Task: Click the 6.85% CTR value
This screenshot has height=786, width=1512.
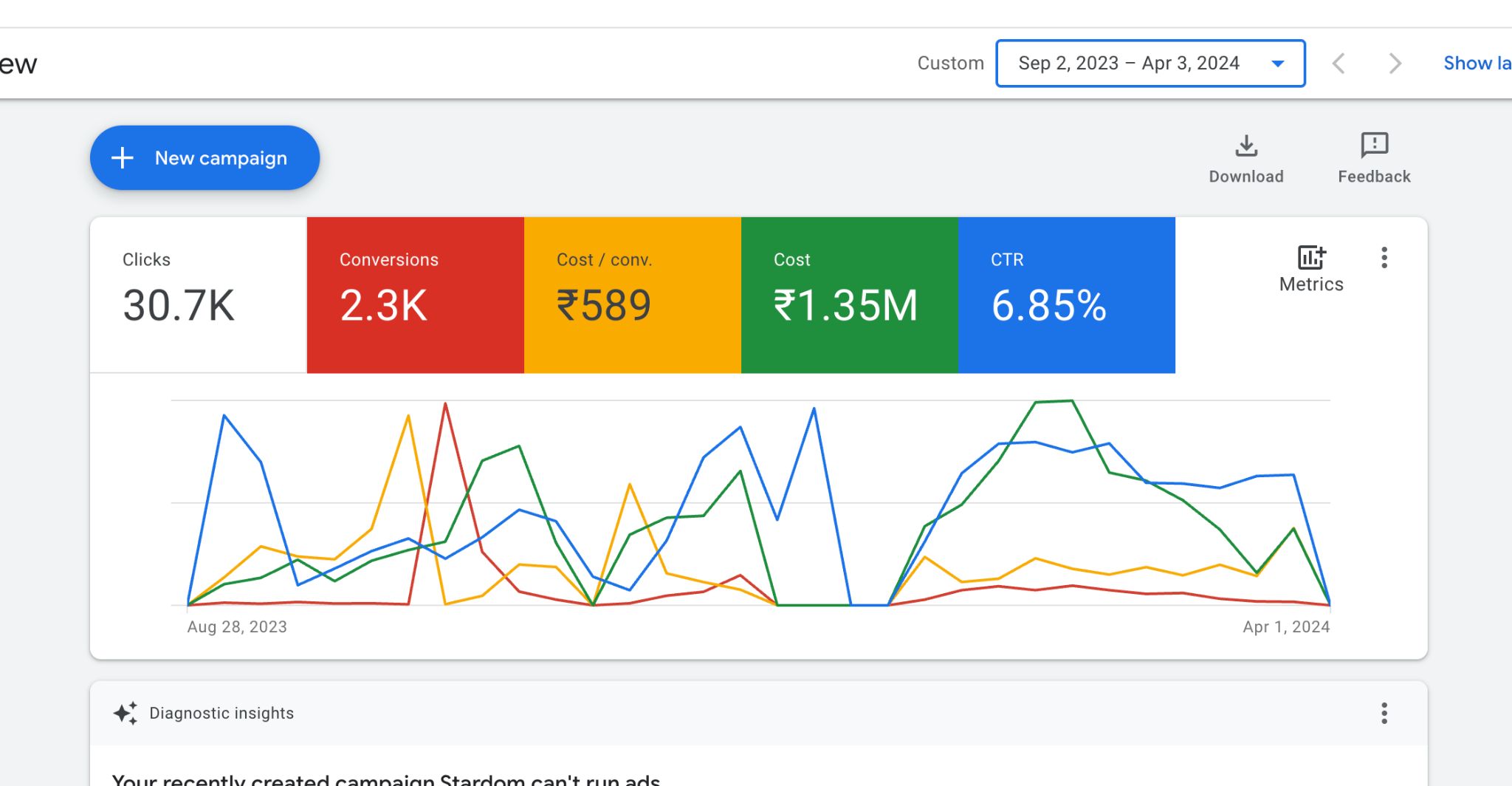Action: [1049, 305]
